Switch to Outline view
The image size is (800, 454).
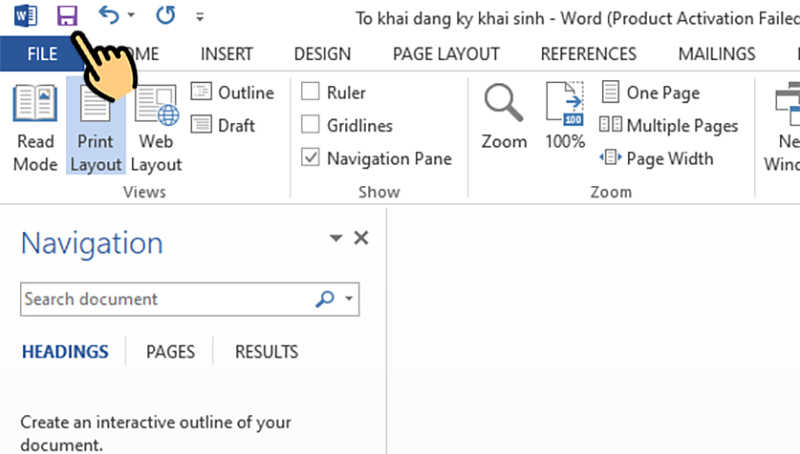pos(232,92)
